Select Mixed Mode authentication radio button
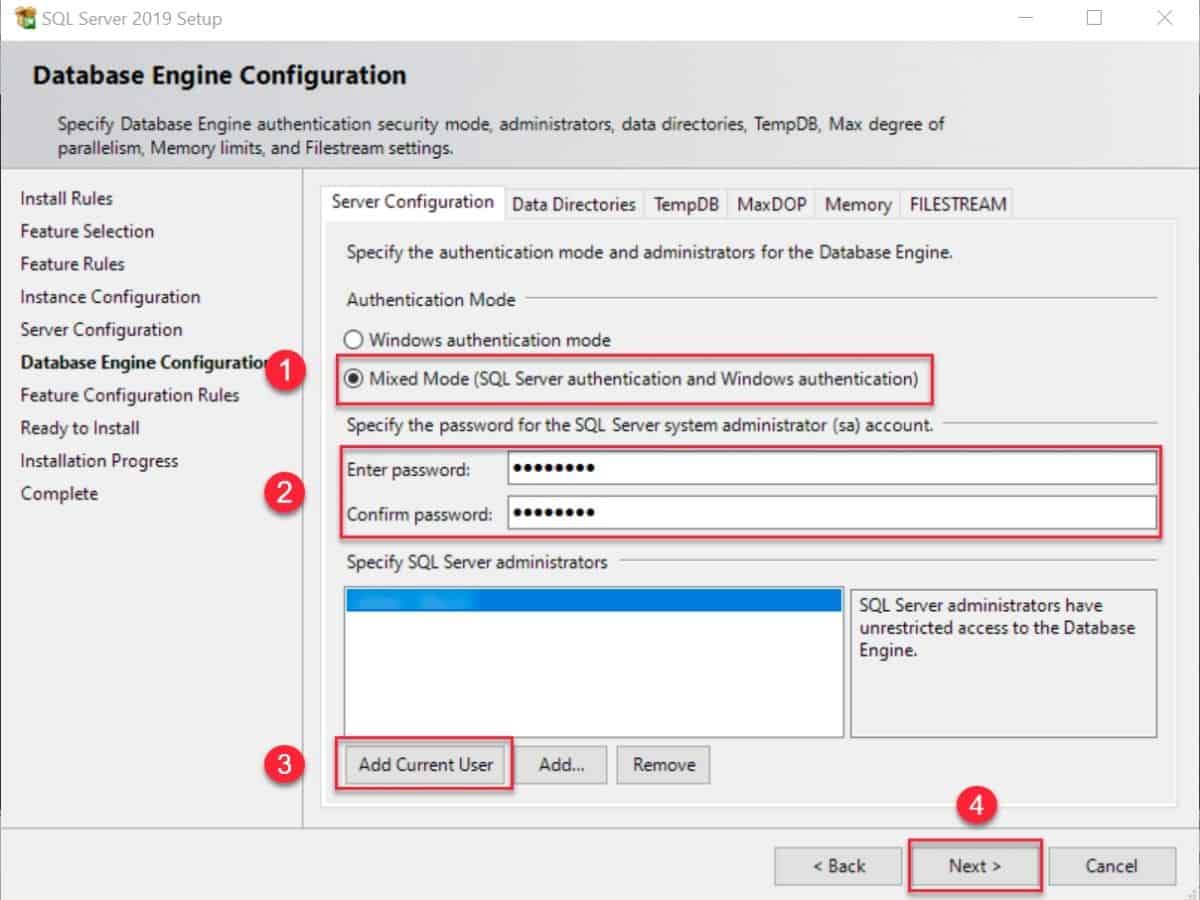 coord(353,379)
